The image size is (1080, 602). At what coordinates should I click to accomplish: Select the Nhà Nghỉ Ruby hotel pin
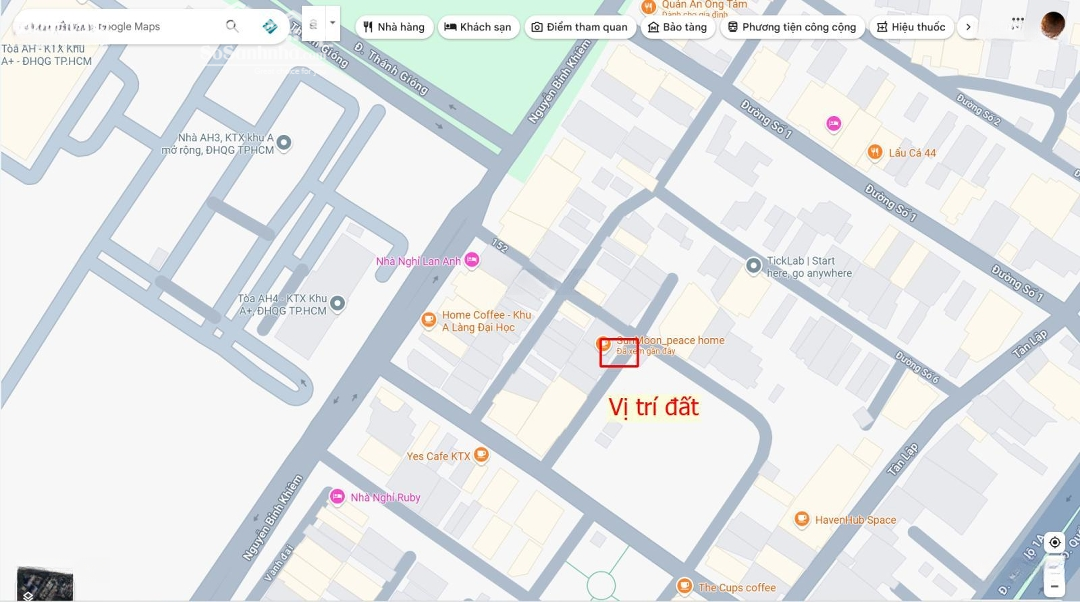(x=338, y=497)
